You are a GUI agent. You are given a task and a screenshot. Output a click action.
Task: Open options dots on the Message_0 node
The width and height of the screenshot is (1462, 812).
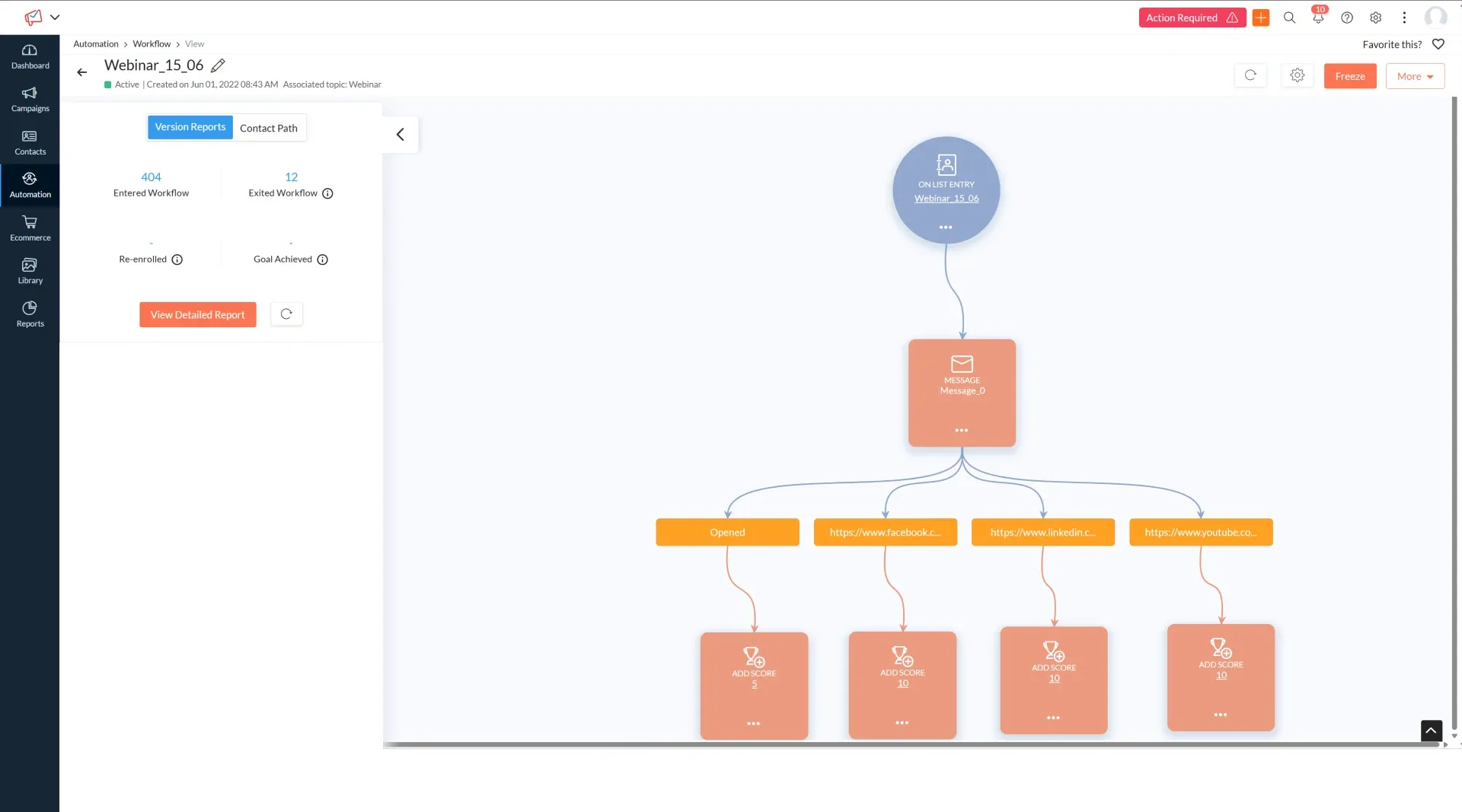pyautogui.click(x=962, y=431)
